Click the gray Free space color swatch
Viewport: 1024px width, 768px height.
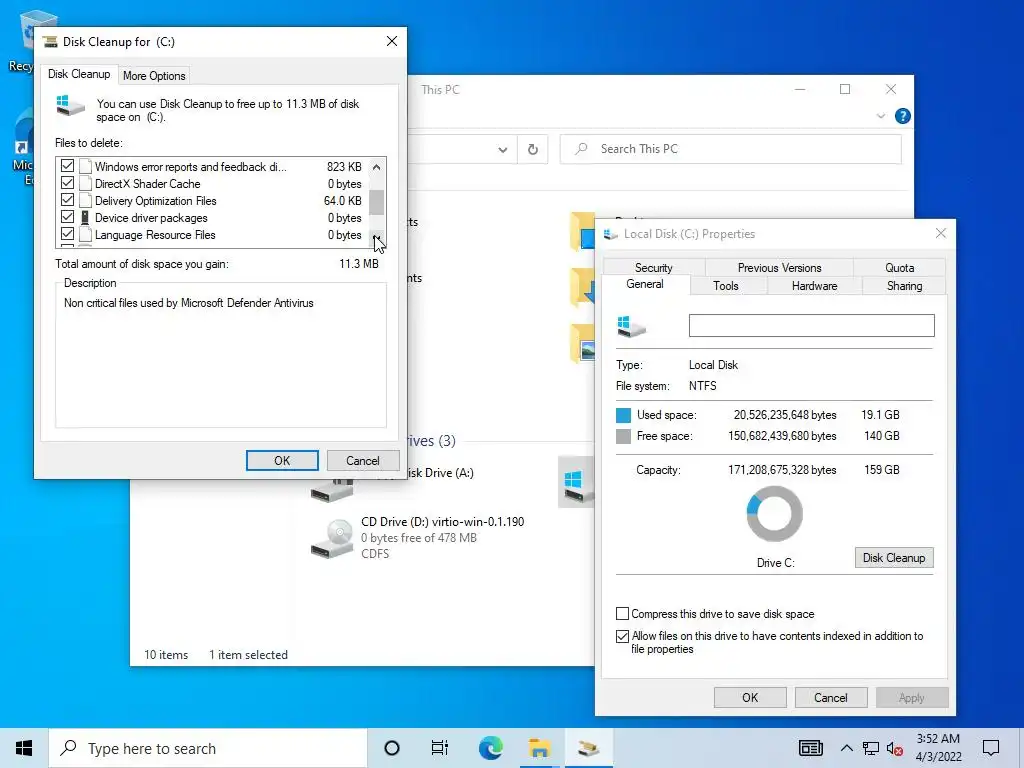click(x=623, y=436)
